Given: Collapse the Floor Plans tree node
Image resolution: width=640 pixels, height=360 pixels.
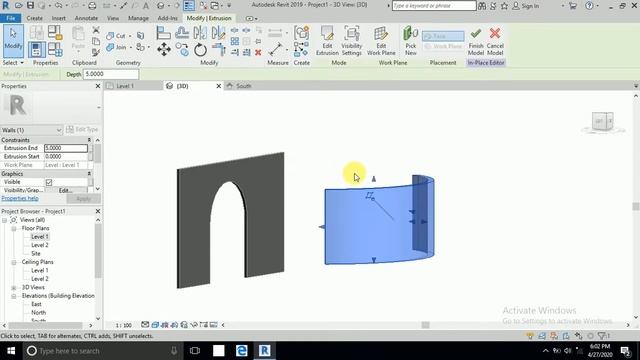Looking at the screenshot, I should (13, 229).
